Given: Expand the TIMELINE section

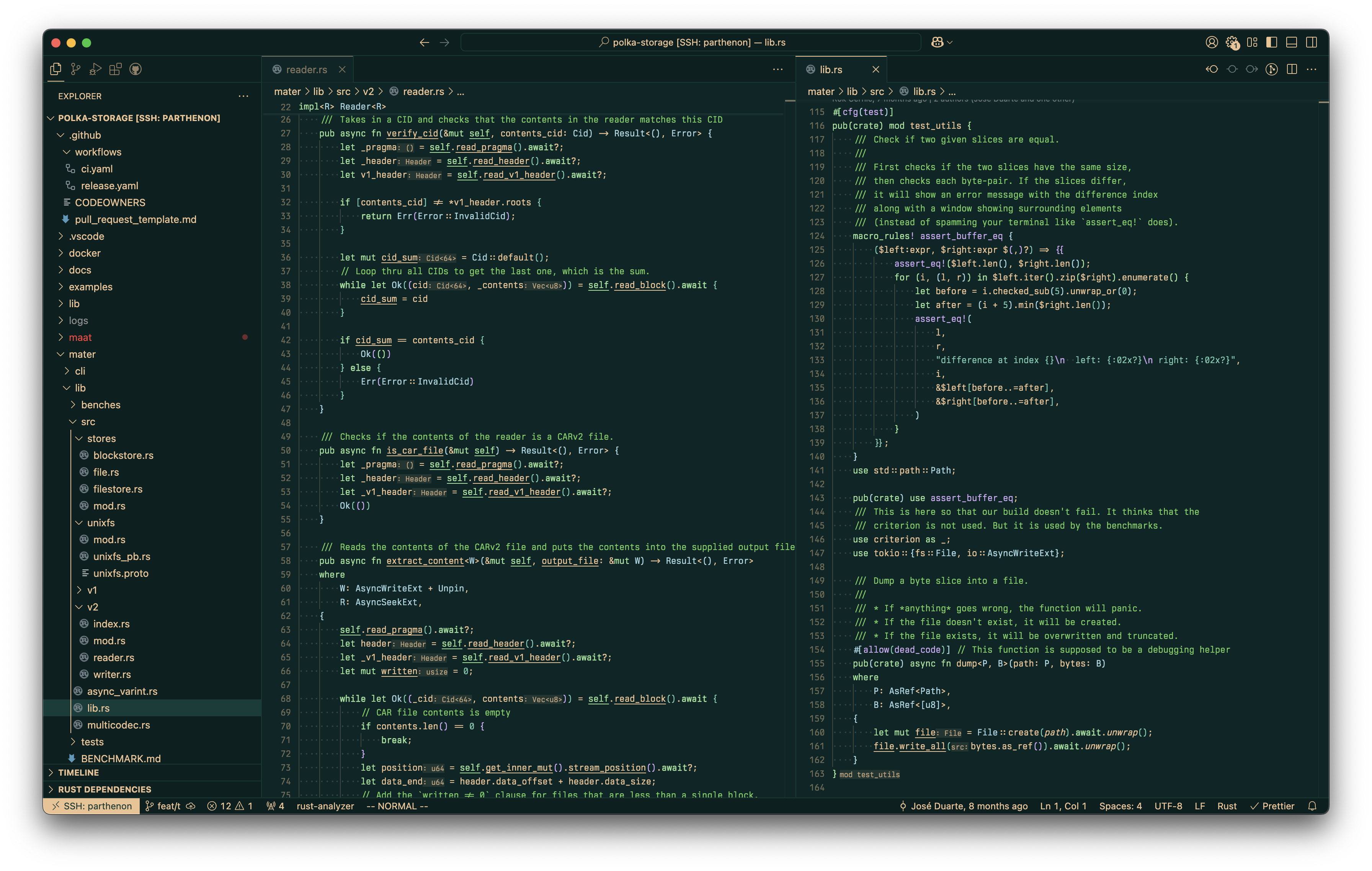Looking at the screenshot, I should point(78,773).
